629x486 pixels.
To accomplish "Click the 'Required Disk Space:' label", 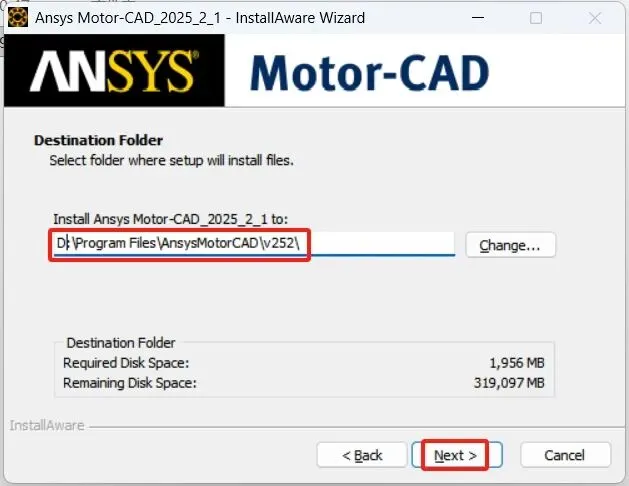I will click(x=126, y=363).
